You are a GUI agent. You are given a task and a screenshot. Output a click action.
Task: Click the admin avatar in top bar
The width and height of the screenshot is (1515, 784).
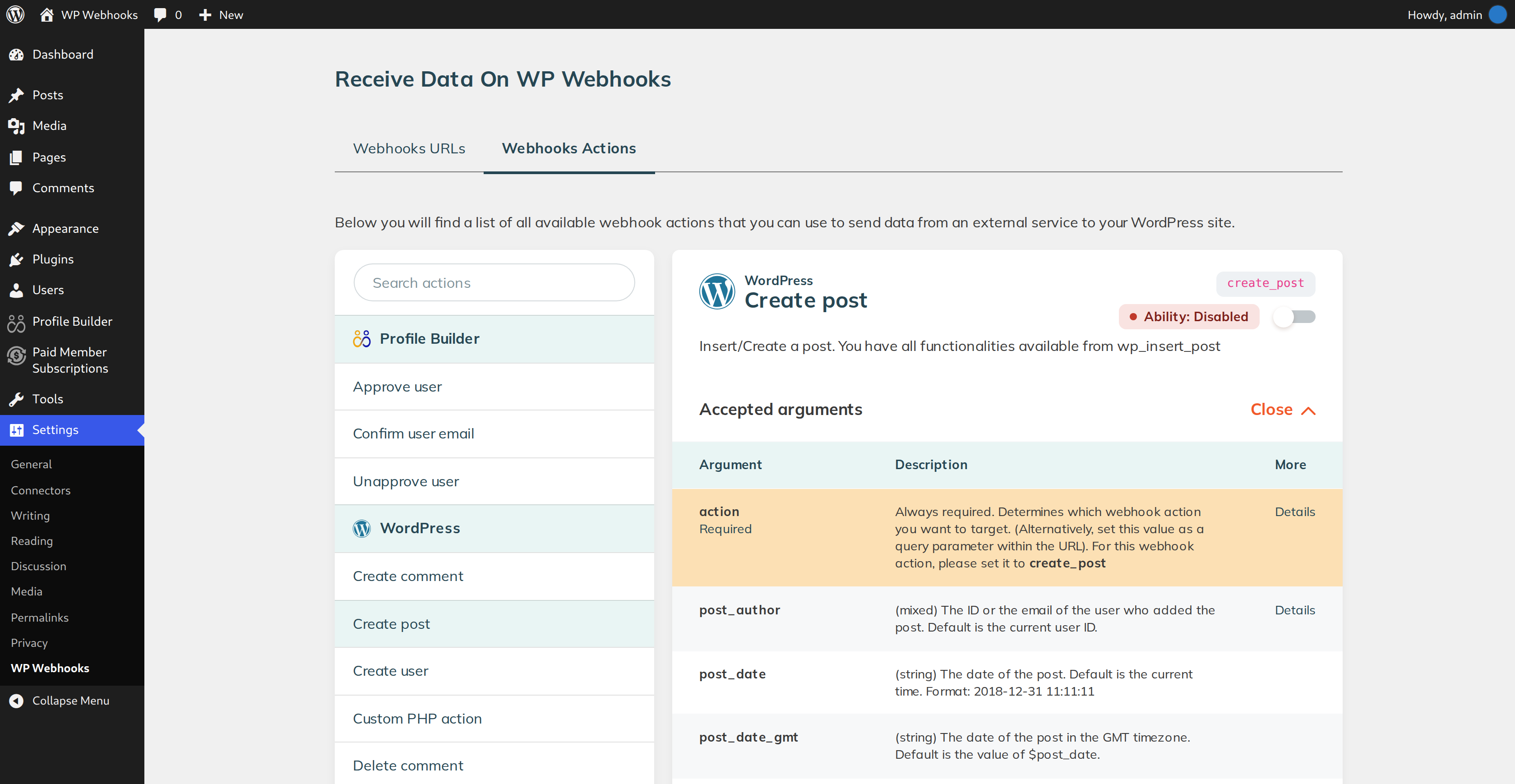(x=1497, y=15)
